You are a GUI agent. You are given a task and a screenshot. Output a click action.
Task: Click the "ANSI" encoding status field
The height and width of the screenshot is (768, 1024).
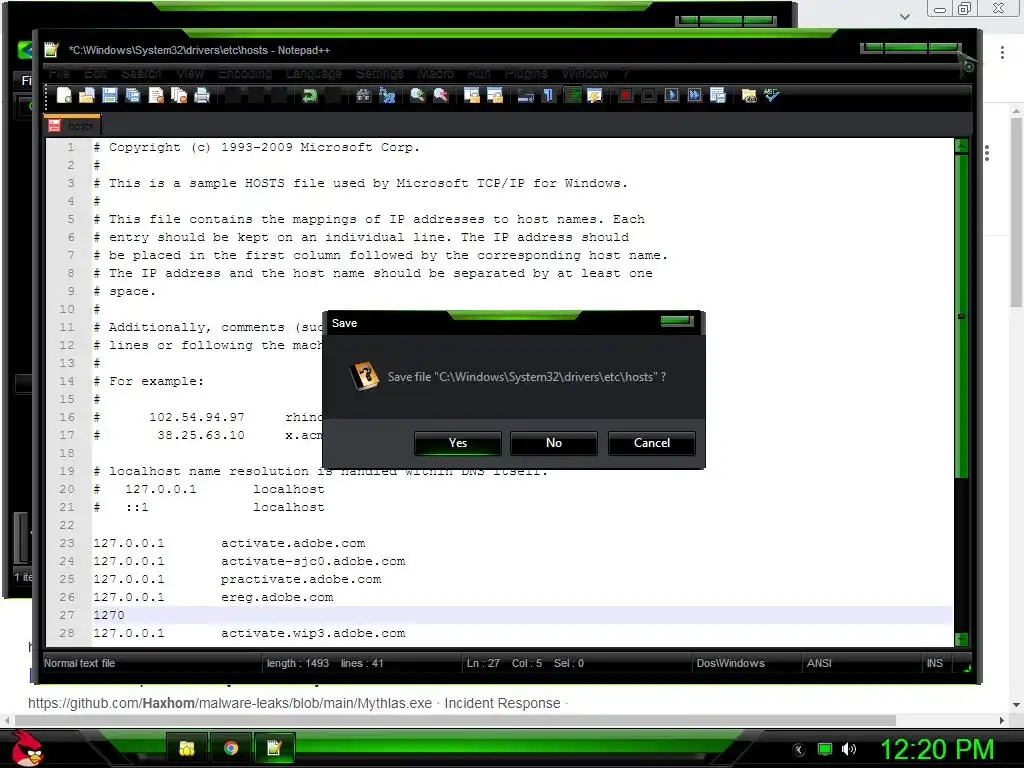click(x=819, y=664)
